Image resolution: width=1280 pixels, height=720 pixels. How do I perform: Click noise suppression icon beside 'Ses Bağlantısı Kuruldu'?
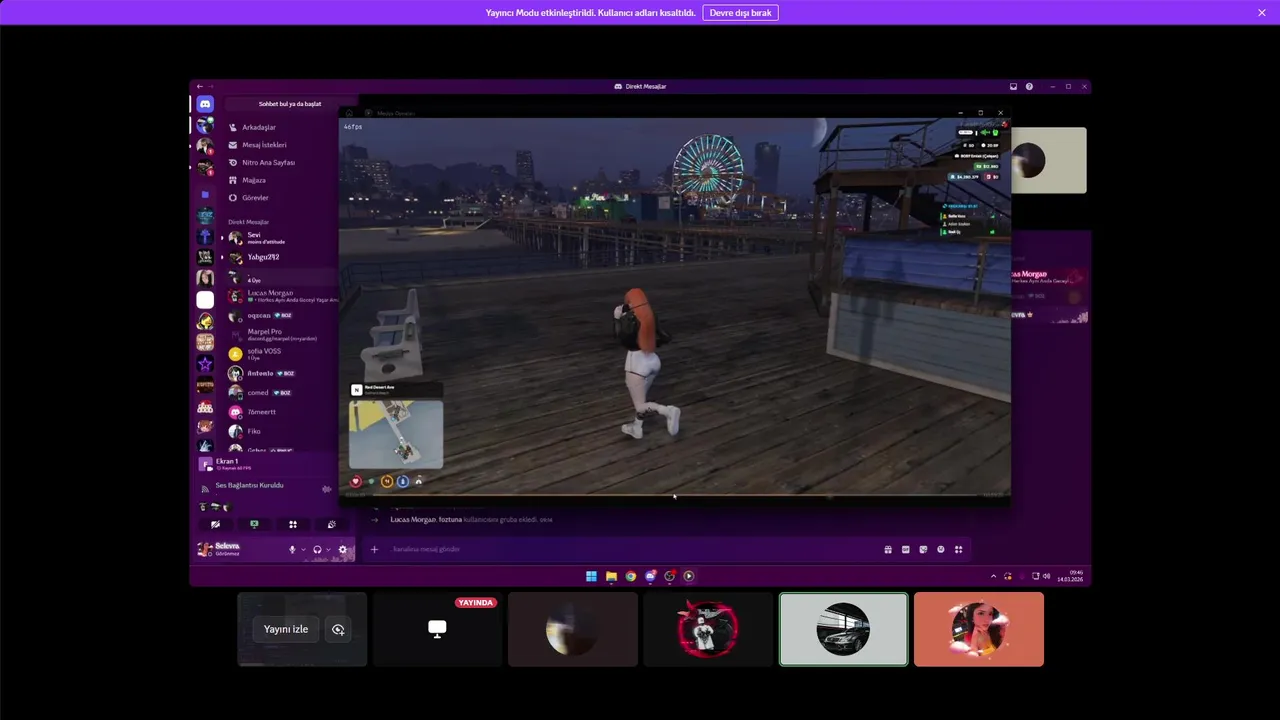coord(326,489)
